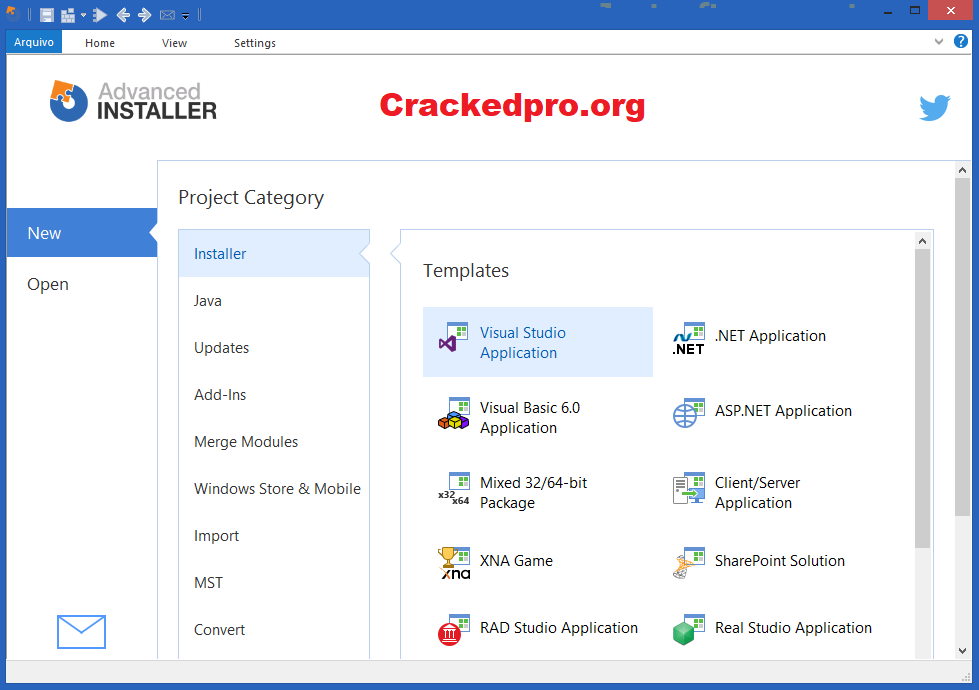Click the outer page scrollbar thumb

click(x=962, y=347)
